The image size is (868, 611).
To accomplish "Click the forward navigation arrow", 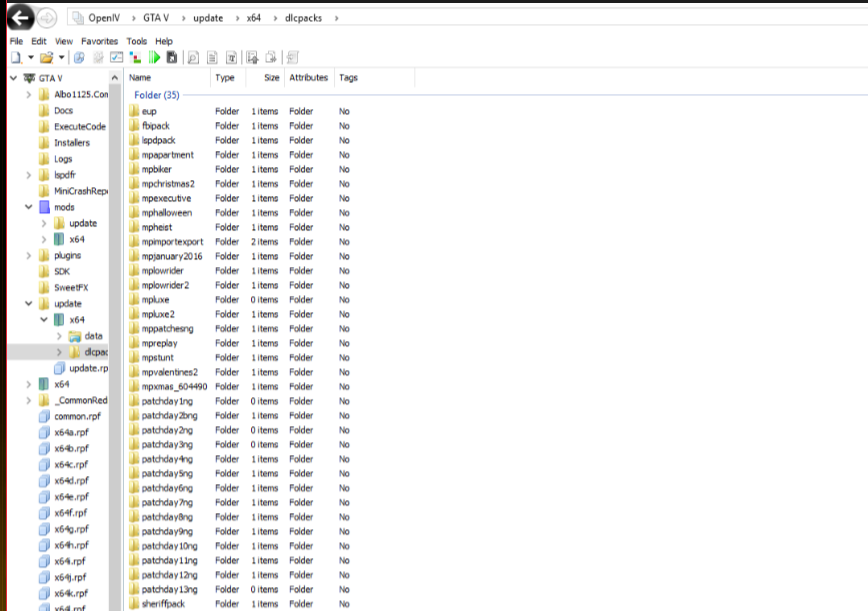I will 47,18.
